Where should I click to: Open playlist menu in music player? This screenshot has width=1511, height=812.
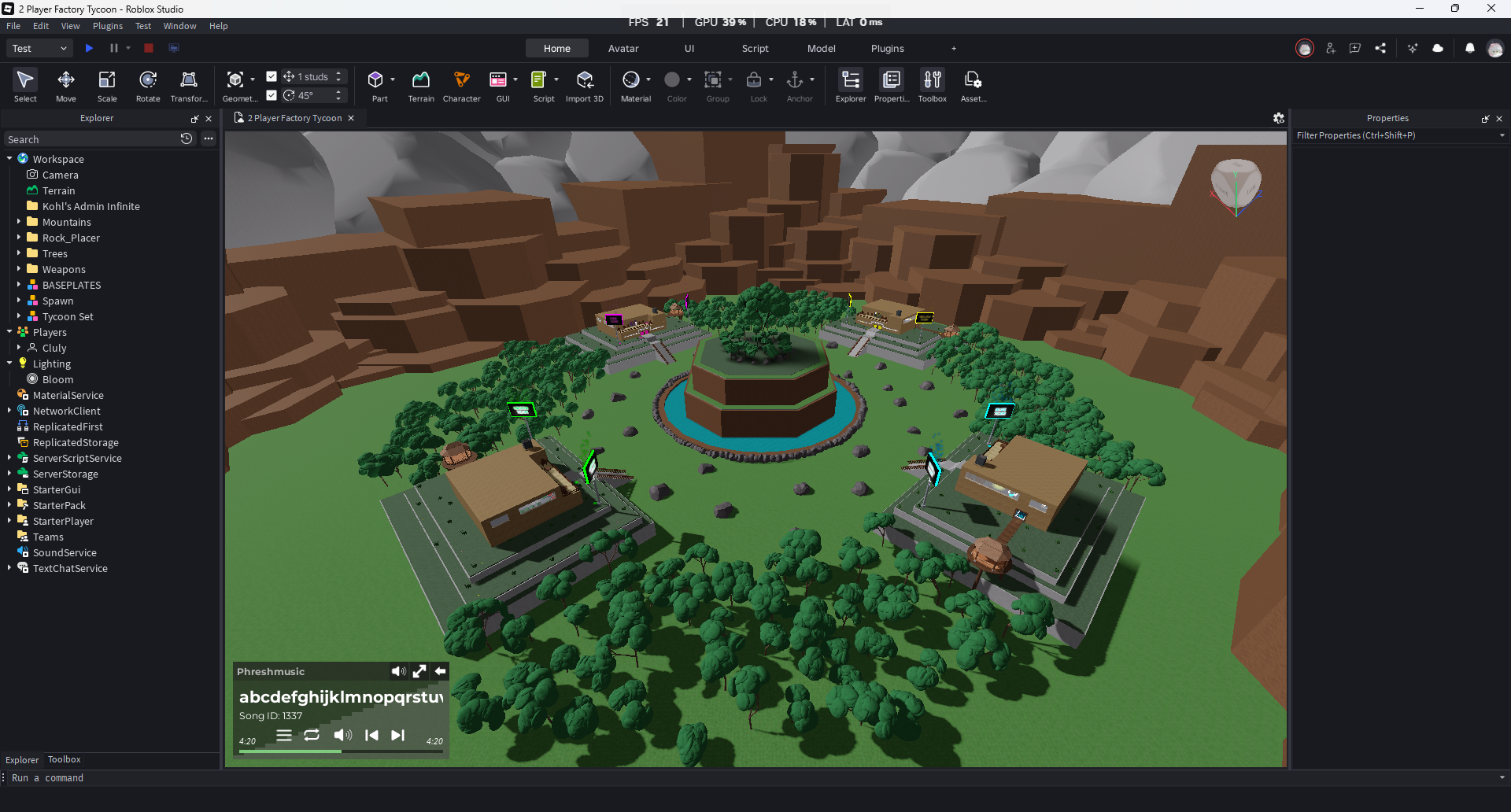point(284,735)
